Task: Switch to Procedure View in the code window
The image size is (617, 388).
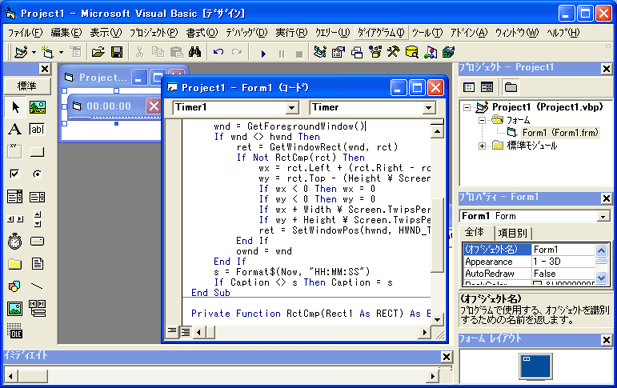Action: click(172, 331)
